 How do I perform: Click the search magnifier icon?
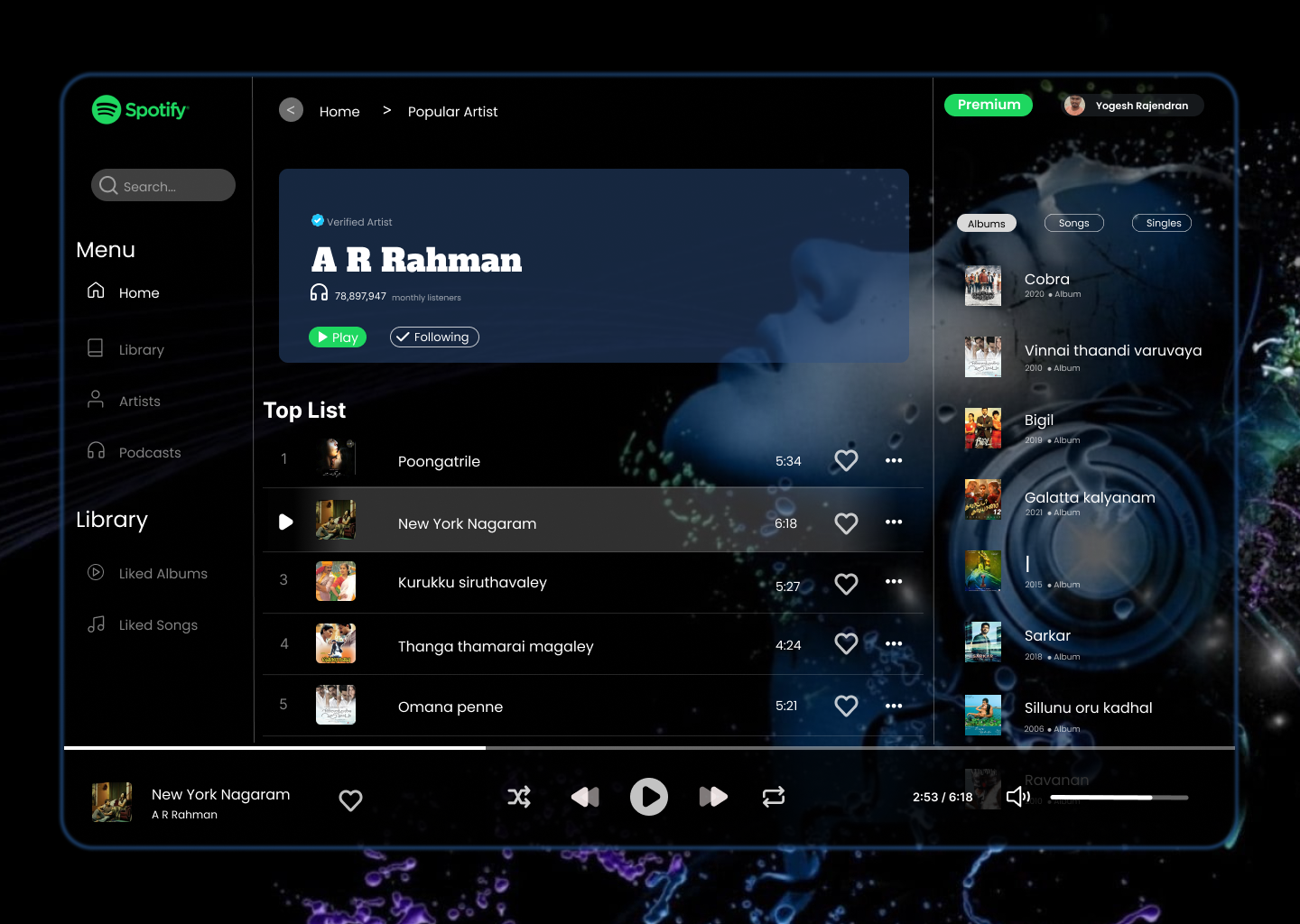point(108,185)
